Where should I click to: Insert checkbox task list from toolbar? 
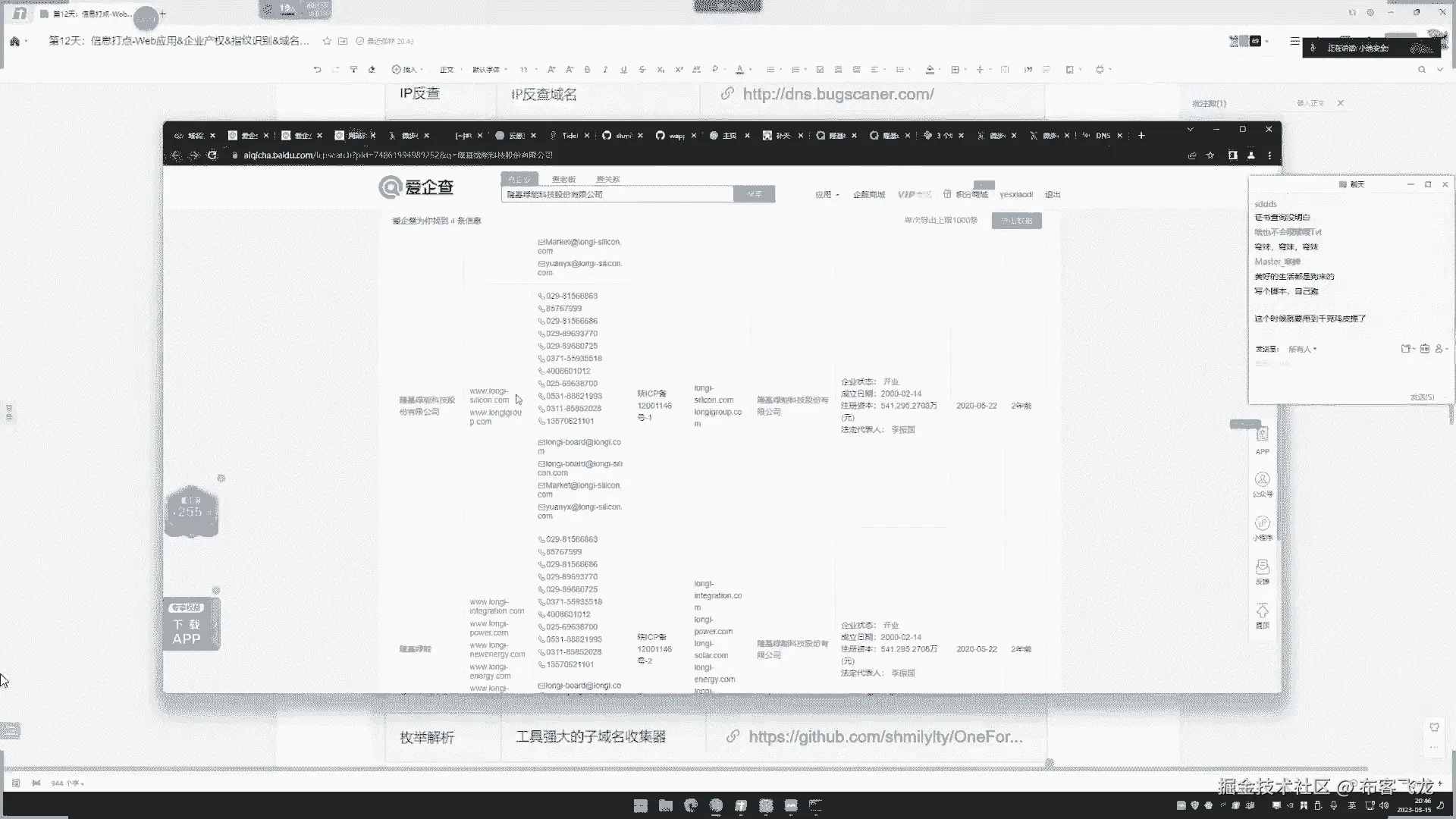[x=820, y=70]
